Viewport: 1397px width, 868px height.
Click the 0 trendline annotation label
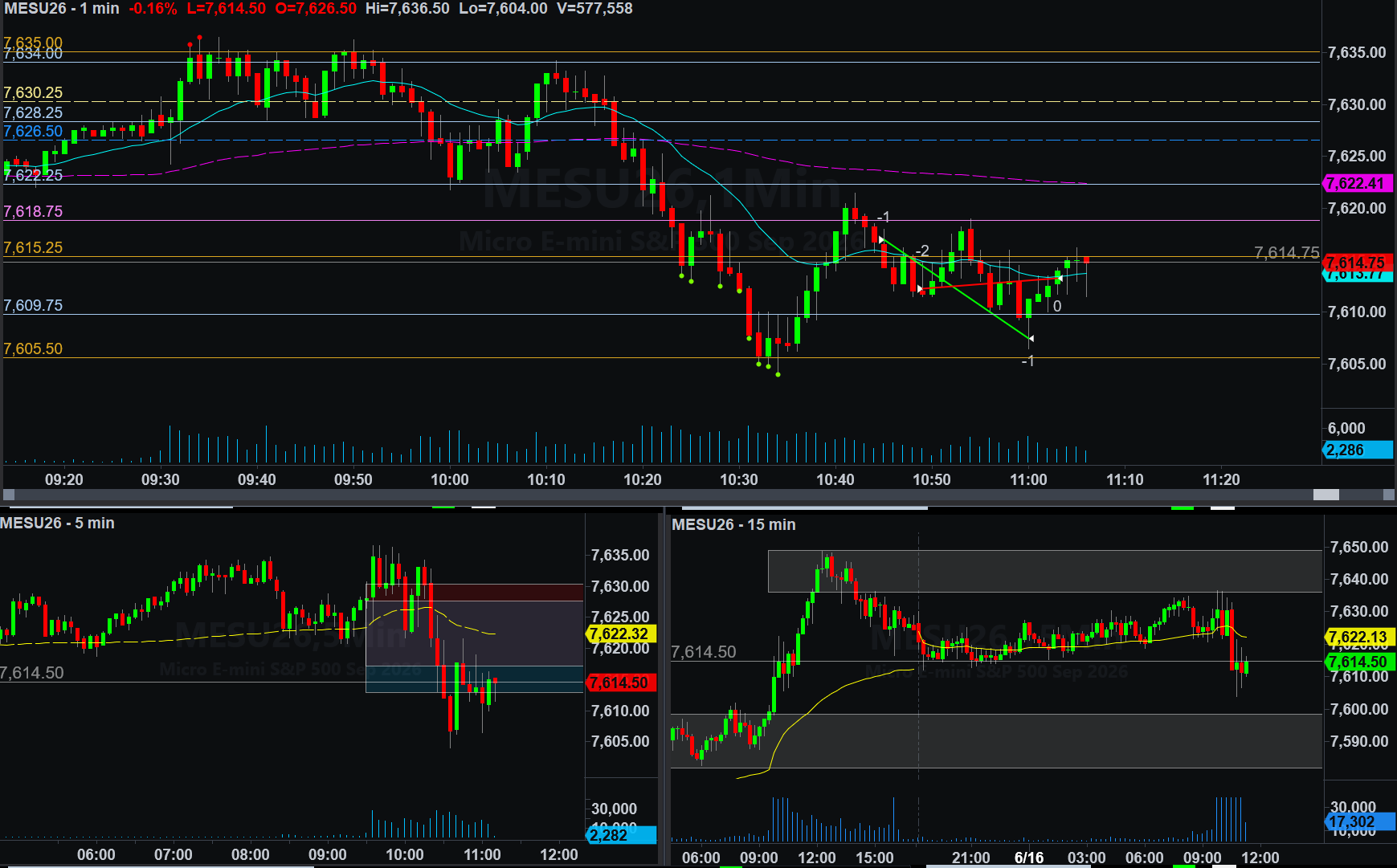click(x=1057, y=306)
